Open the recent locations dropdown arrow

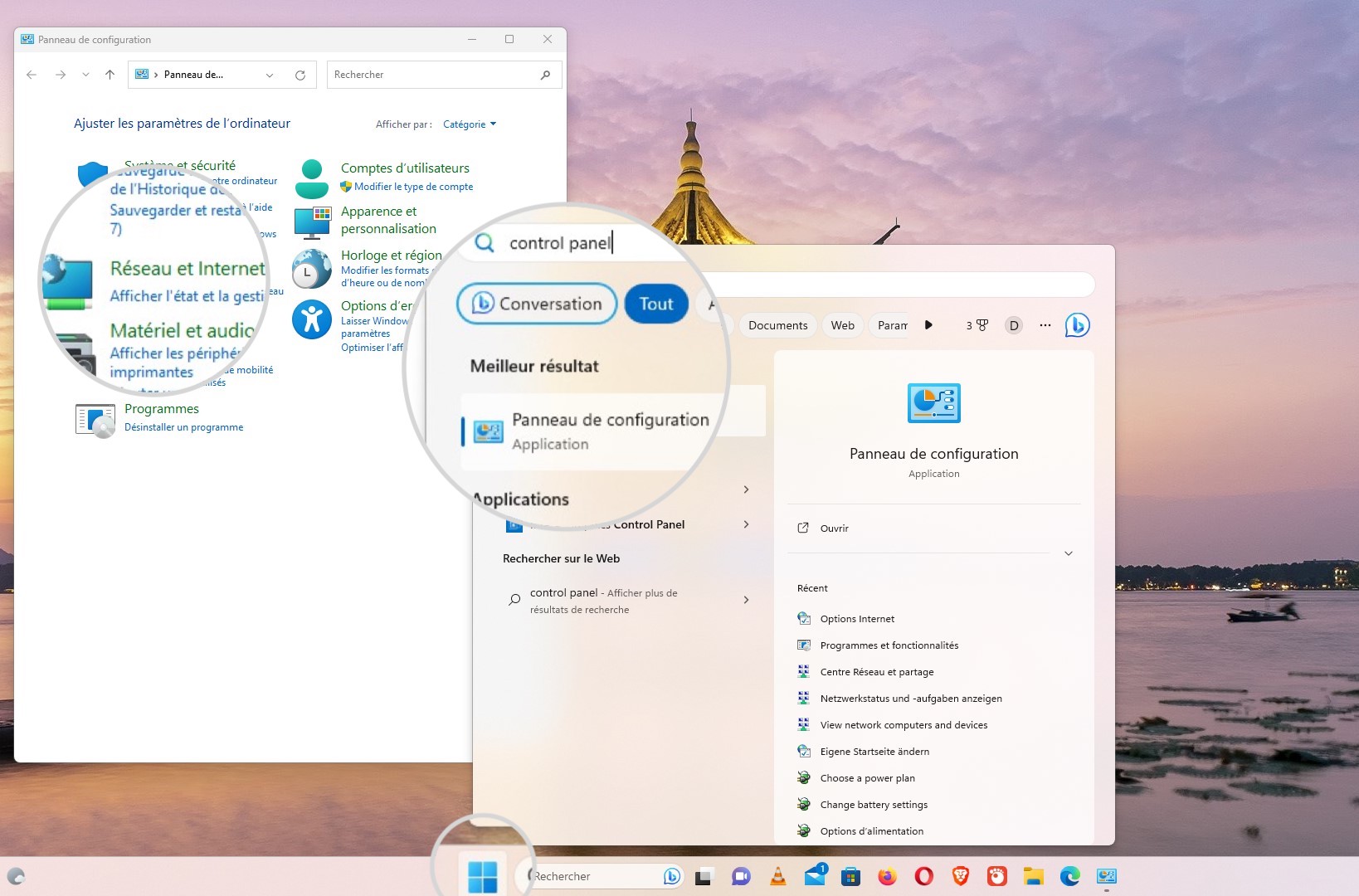pyautogui.click(x=85, y=75)
